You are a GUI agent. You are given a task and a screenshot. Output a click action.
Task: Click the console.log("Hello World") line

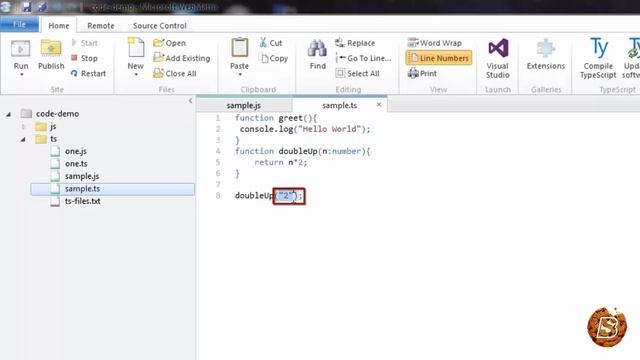click(x=305, y=129)
